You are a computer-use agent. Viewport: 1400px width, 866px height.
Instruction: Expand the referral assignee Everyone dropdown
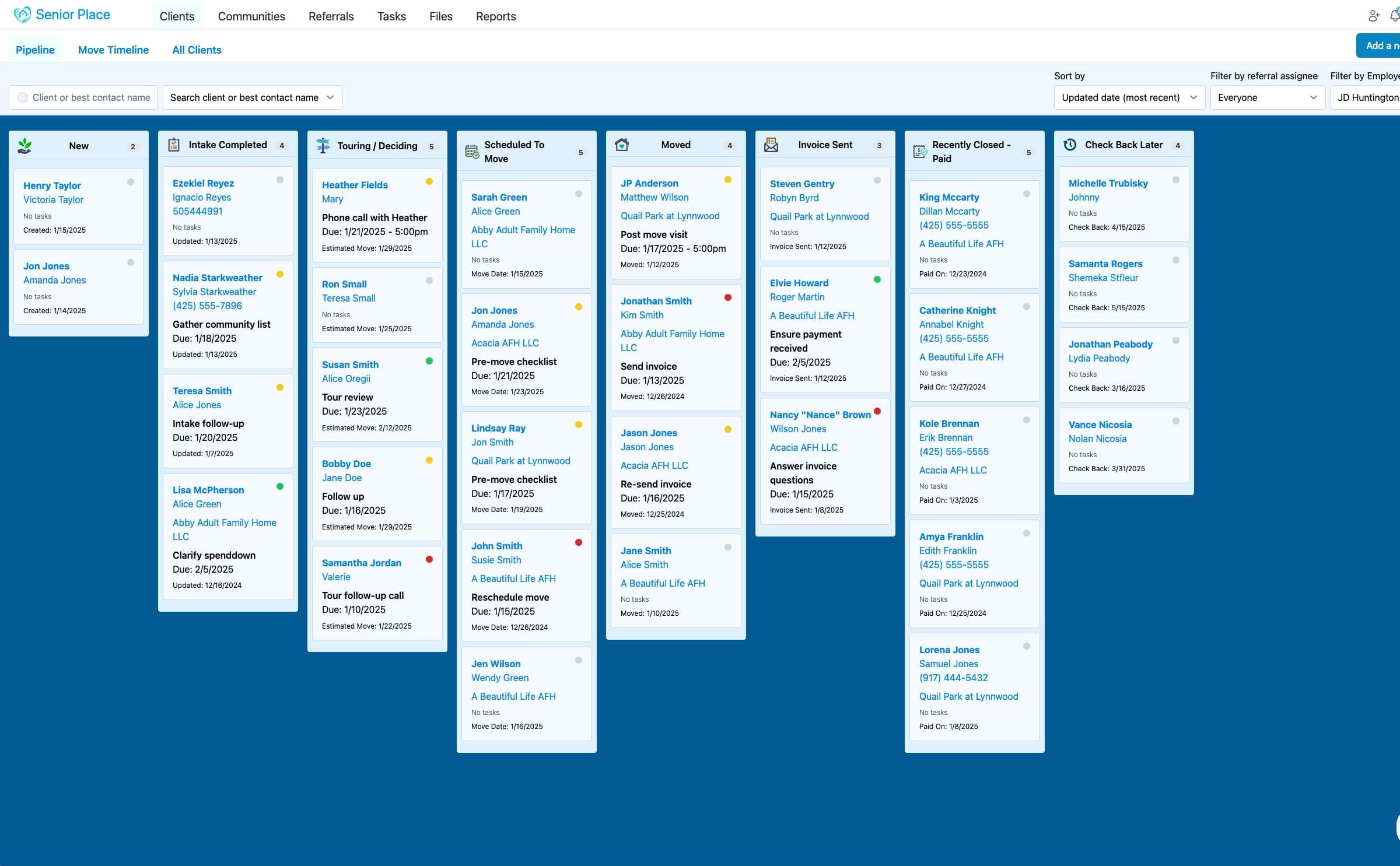(1268, 97)
